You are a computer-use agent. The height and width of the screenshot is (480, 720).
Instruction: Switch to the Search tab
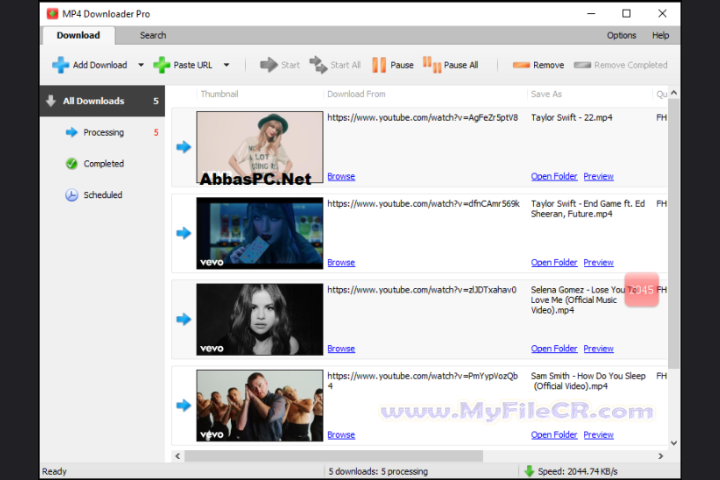coord(153,35)
